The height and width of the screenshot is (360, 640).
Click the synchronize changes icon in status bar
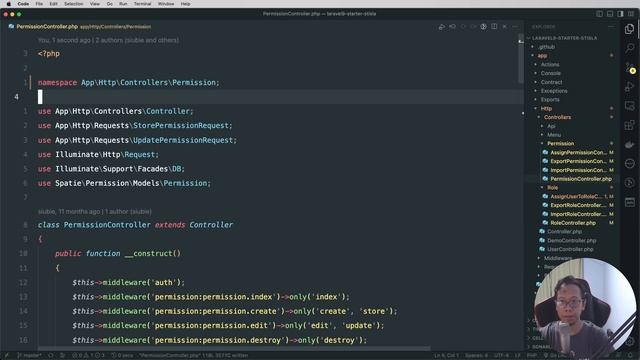tap(51, 356)
